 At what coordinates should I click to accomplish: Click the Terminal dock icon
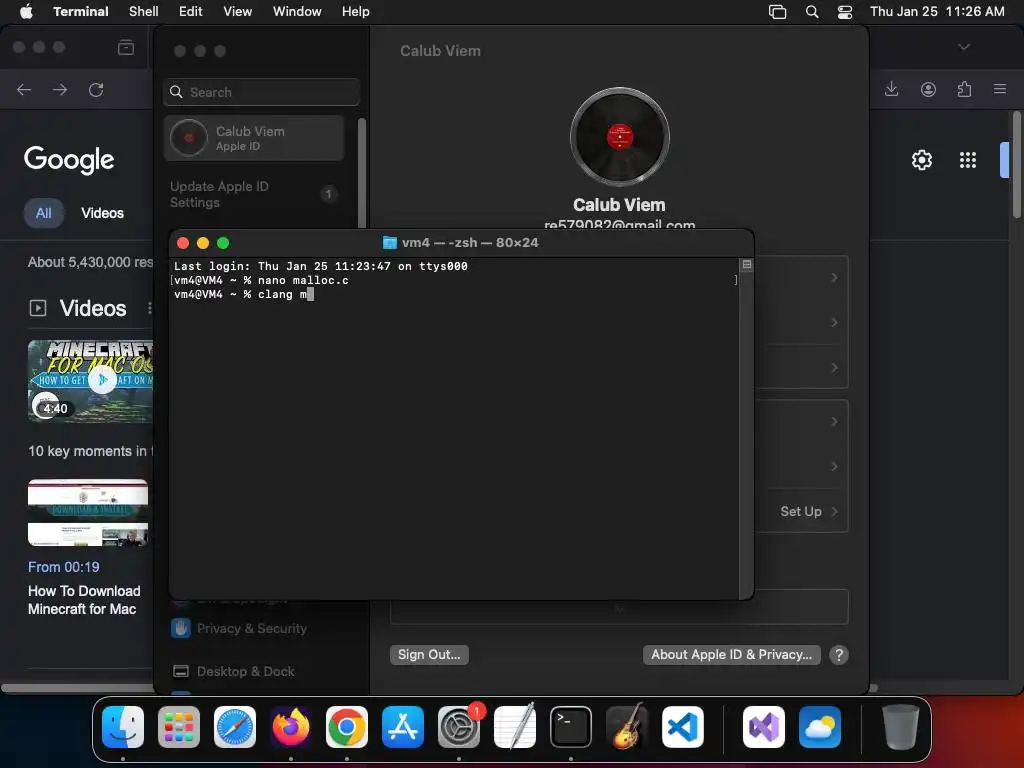(571, 727)
